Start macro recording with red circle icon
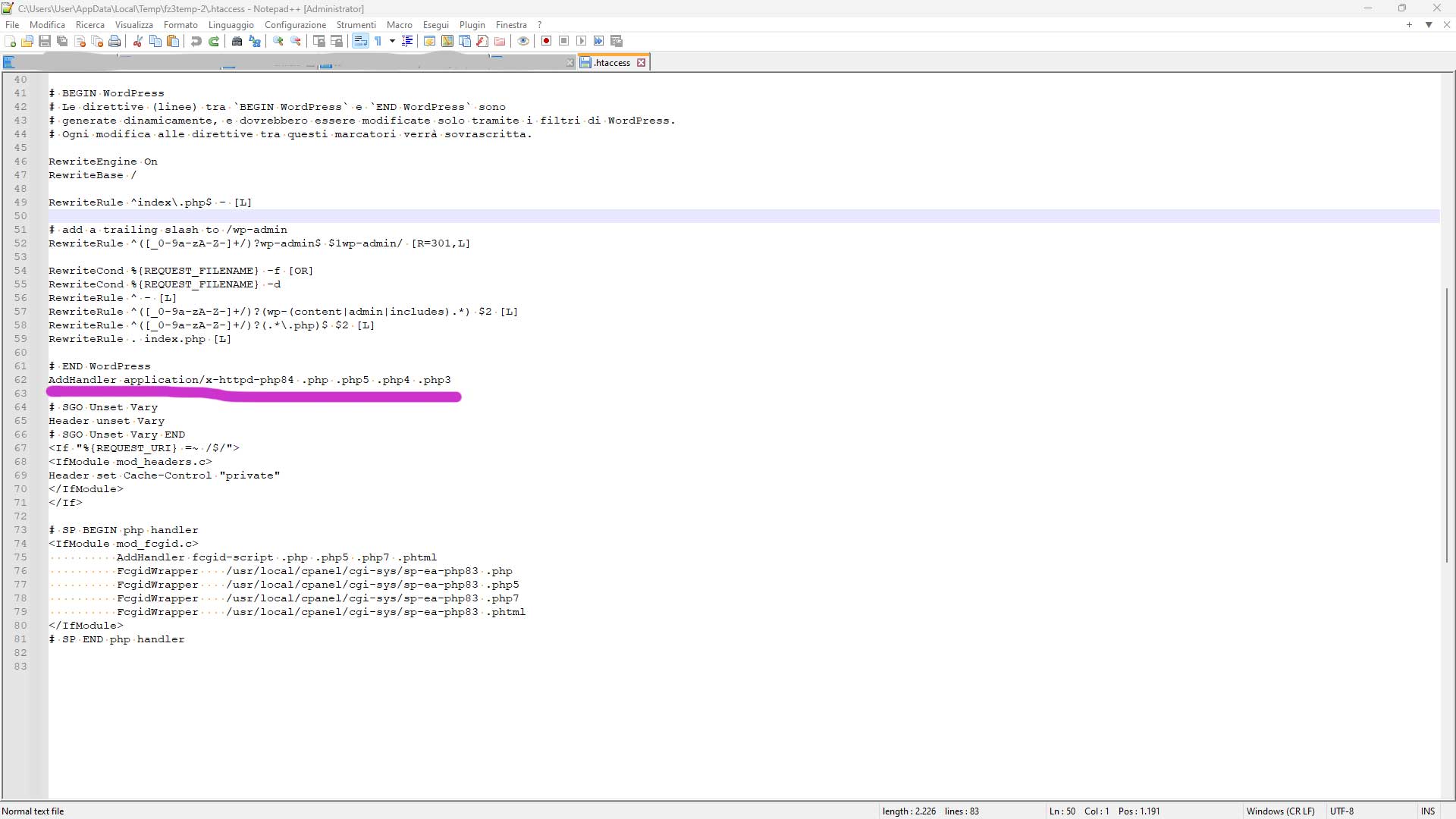1456x819 pixels. click(546, 41)
